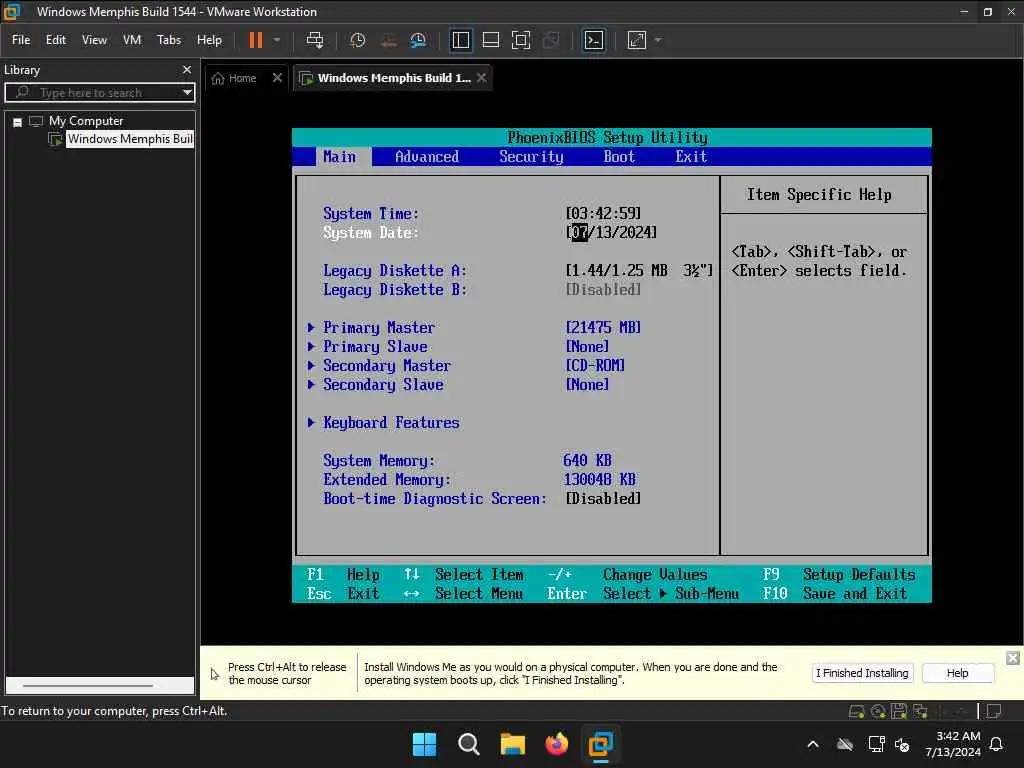Open notification bell

point(997,744)
